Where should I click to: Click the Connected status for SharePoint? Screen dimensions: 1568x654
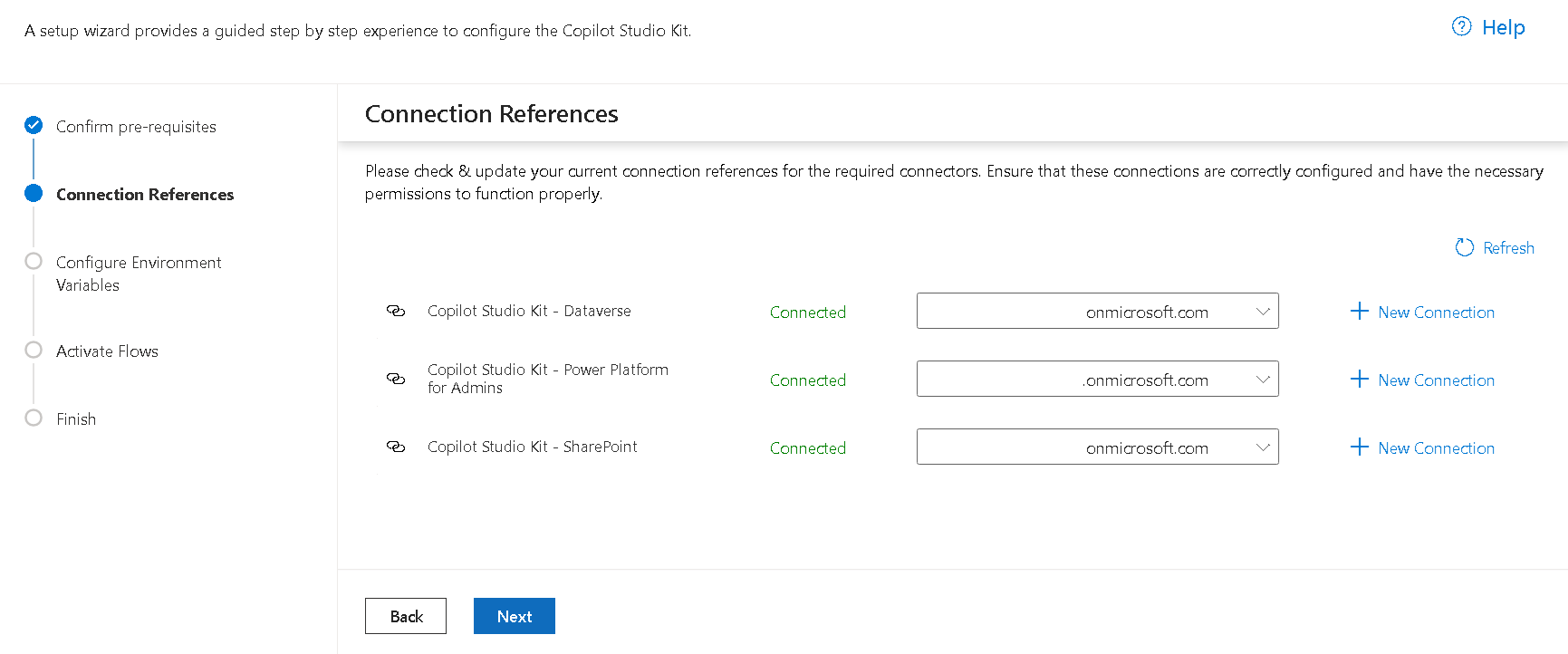[x=808, y=448]
